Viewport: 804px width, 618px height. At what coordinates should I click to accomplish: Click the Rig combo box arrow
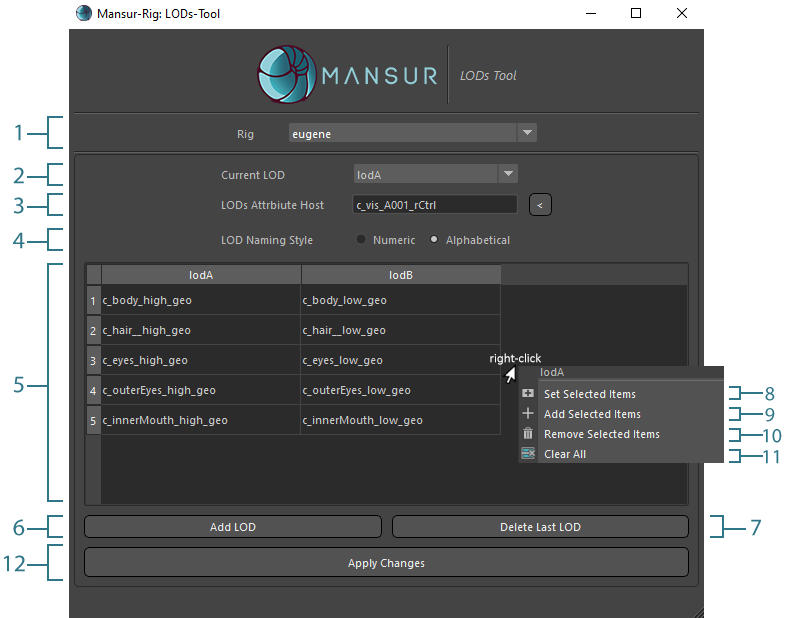point(526,132)
